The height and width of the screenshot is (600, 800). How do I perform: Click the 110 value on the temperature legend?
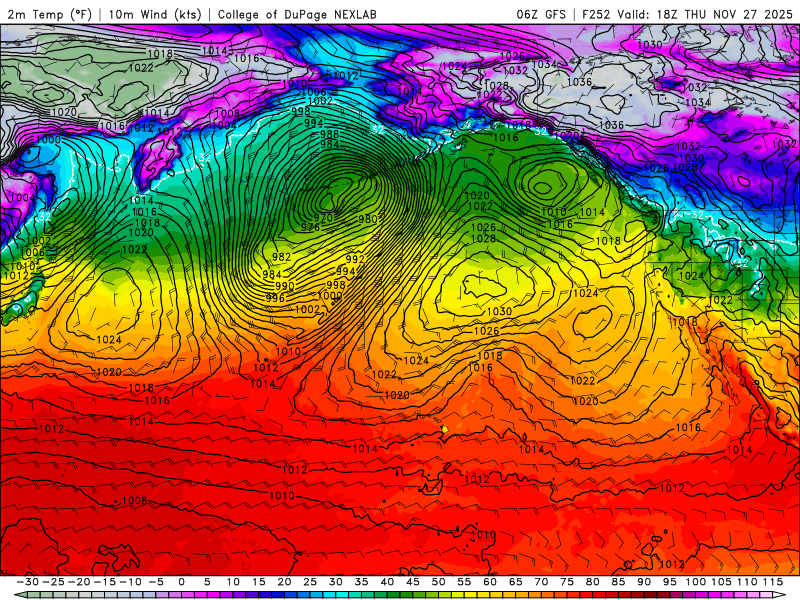pyautogui.click(x=747, y=582)
